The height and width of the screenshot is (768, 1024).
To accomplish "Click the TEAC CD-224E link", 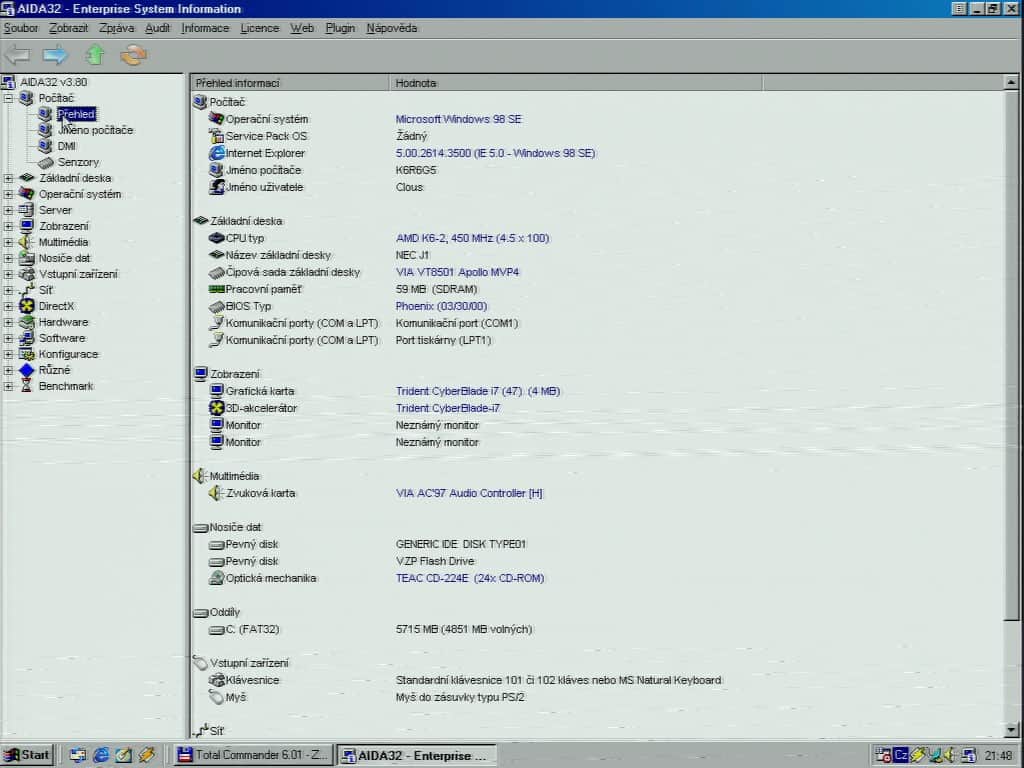I will point(470,578).
